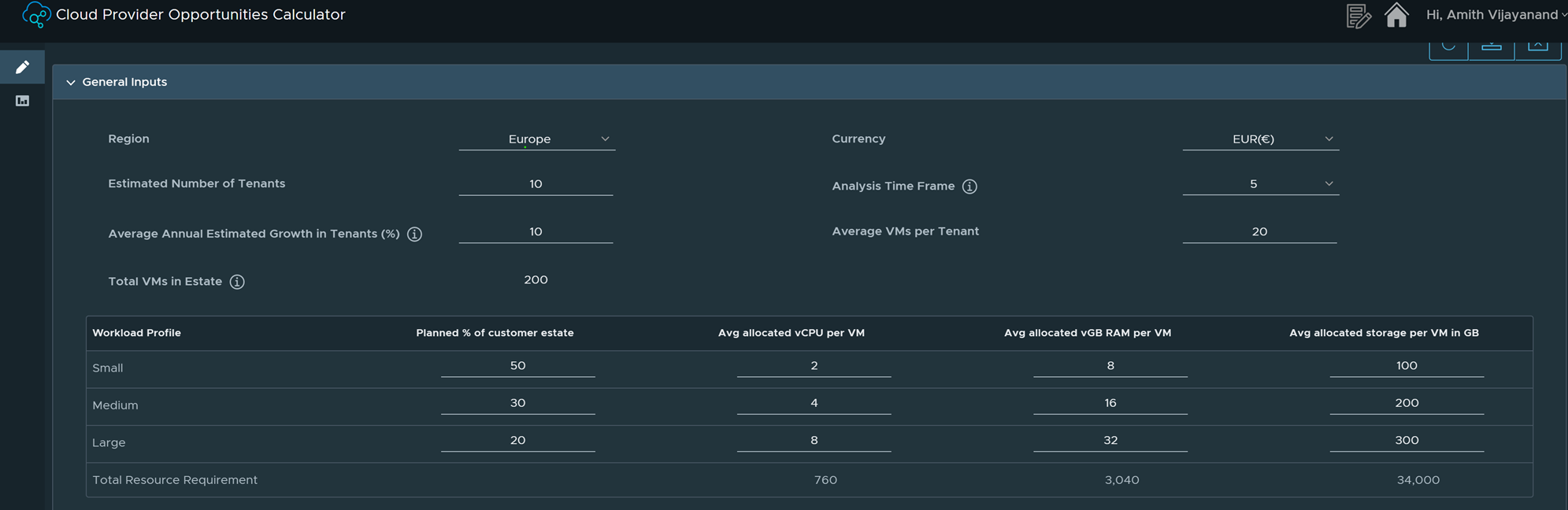Focus the Average VMs per Tenant field
Image resolution: width=1568 pixels, height=510 pixels.
pyautogui.click(x=1259, y=231)
